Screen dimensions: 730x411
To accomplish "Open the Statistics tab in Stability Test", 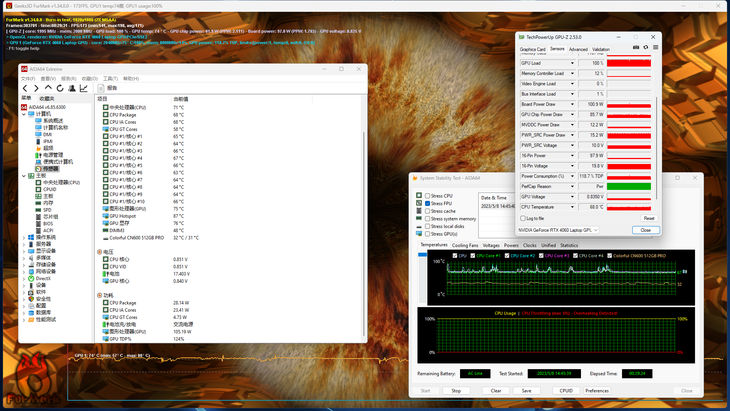I will pyautogui.click(x=569, y=245).
